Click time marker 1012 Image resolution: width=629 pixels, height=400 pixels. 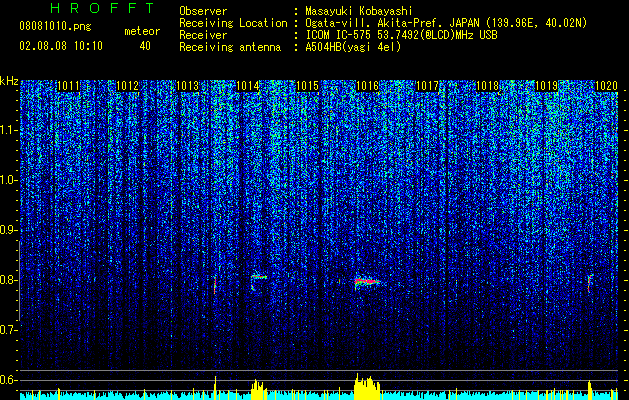(128, 86)
